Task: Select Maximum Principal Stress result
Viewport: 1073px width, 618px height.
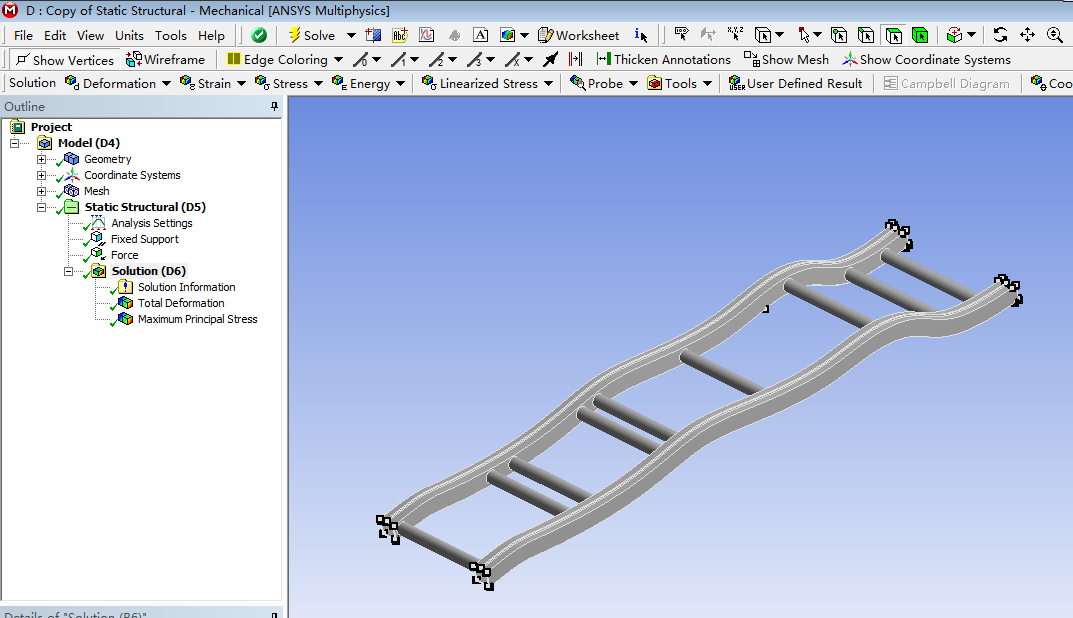Action: [197, 319]
